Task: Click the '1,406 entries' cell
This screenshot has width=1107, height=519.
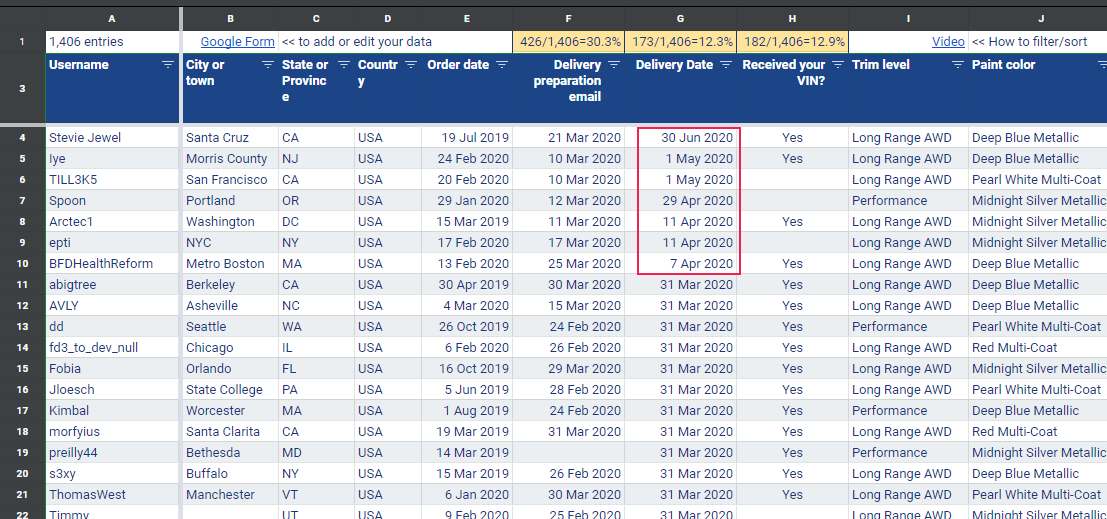Action: (112, 42)
